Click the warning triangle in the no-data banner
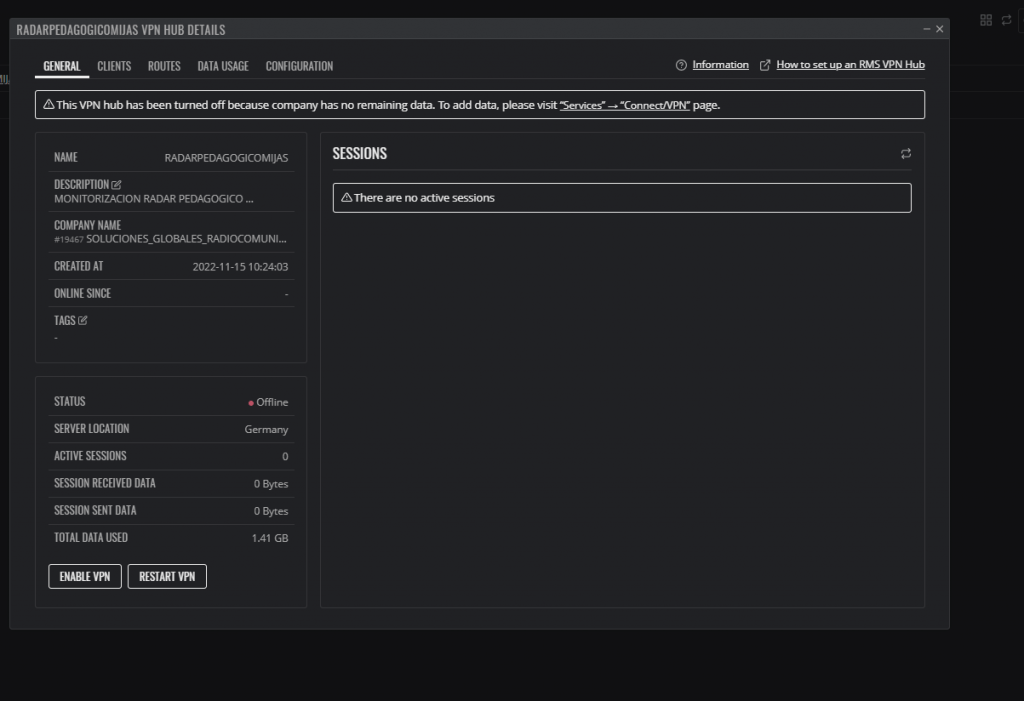This screenshot has height=701, width=1024. [48, 104]
